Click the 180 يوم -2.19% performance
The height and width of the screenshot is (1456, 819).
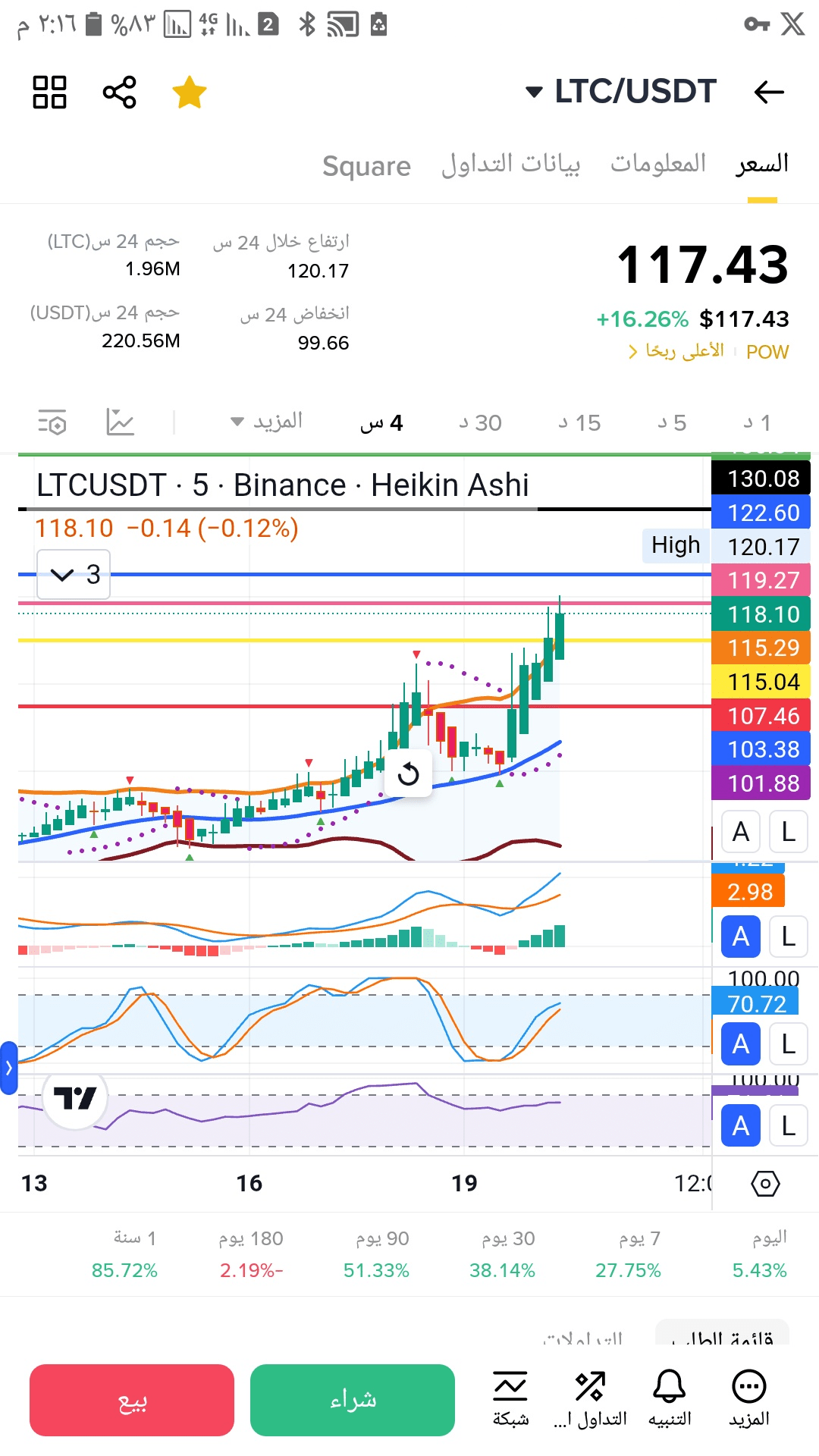click(x=251, y=1254)
